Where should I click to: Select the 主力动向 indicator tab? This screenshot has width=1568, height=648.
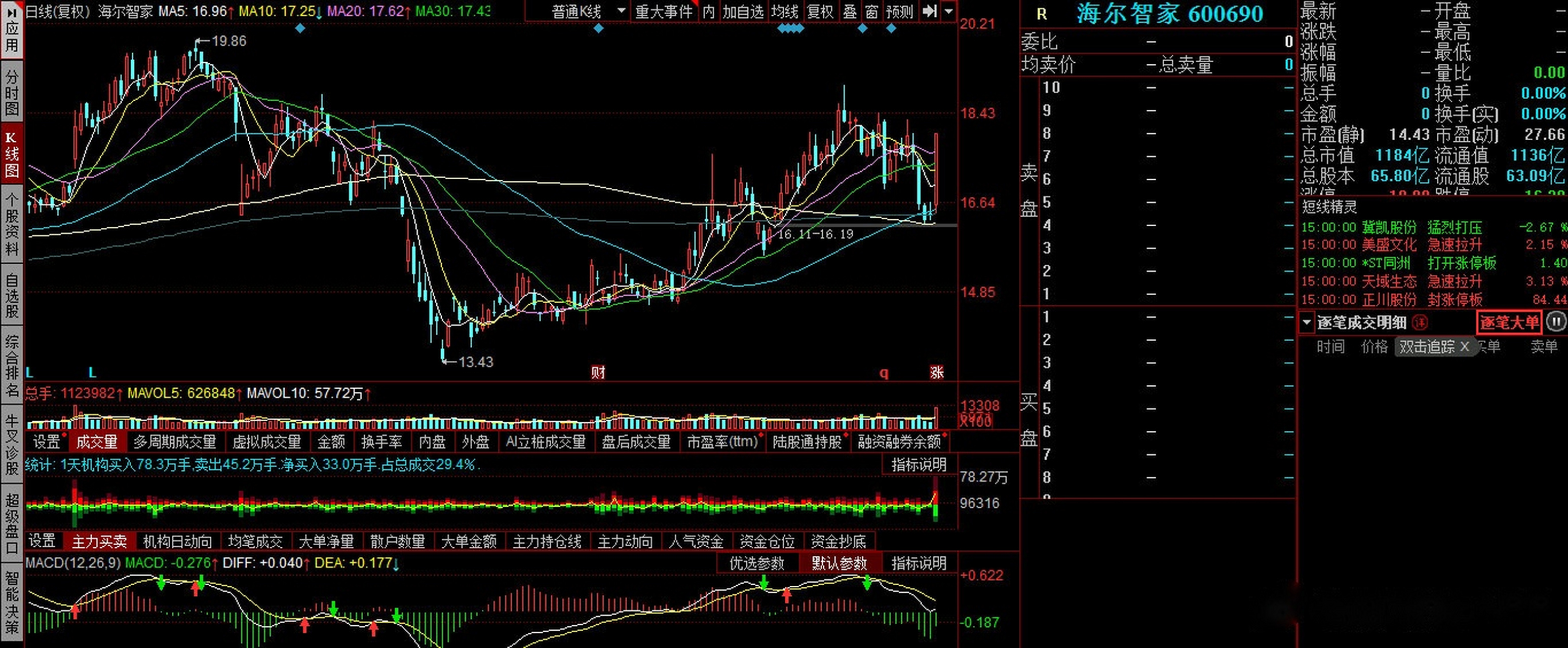625,541
